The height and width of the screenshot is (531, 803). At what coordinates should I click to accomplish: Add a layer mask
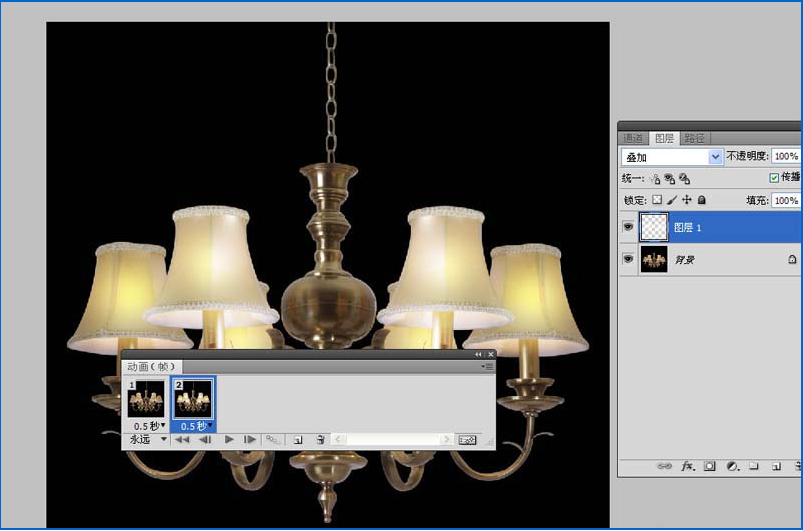[x=709, y=466]
